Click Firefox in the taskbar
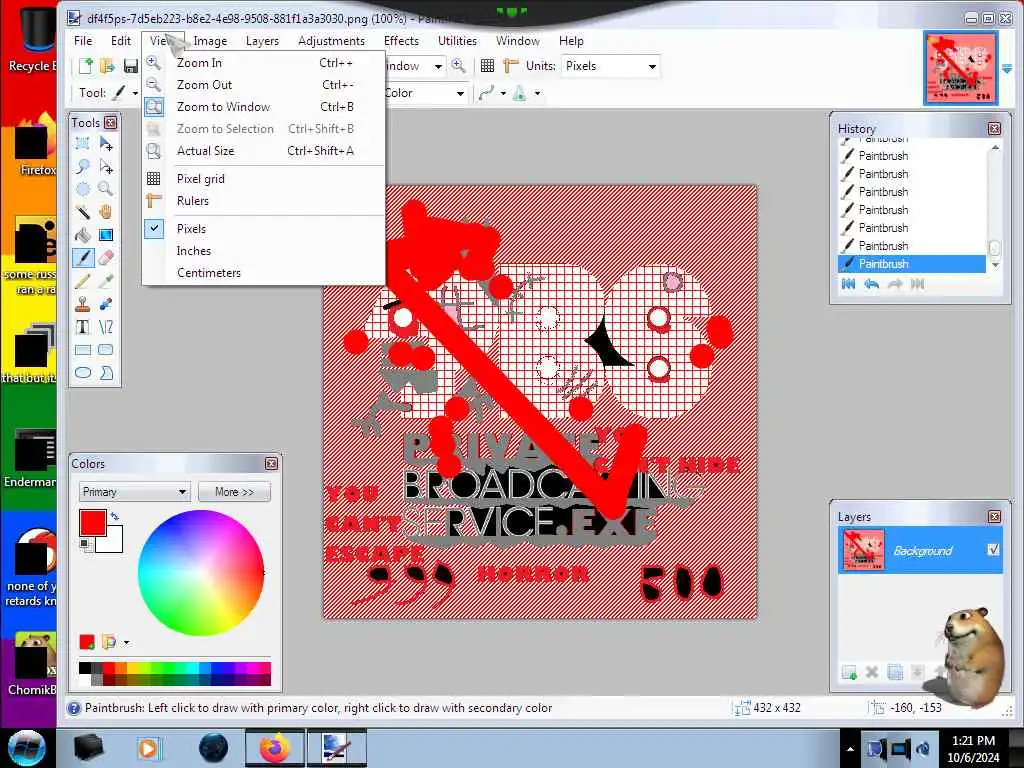 (x=274, y=748)
